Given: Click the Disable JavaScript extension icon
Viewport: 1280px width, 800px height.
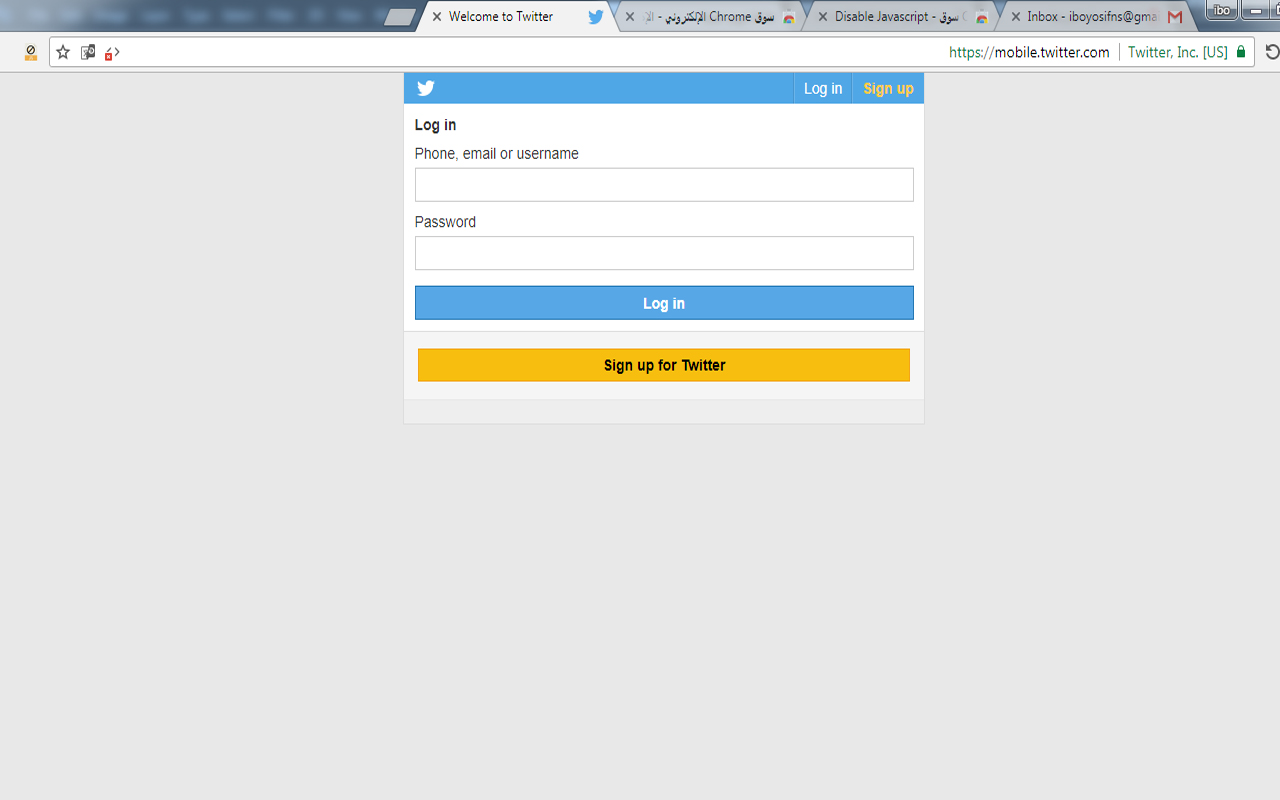Looking at the screenshot, I should (x=31, y=52).
